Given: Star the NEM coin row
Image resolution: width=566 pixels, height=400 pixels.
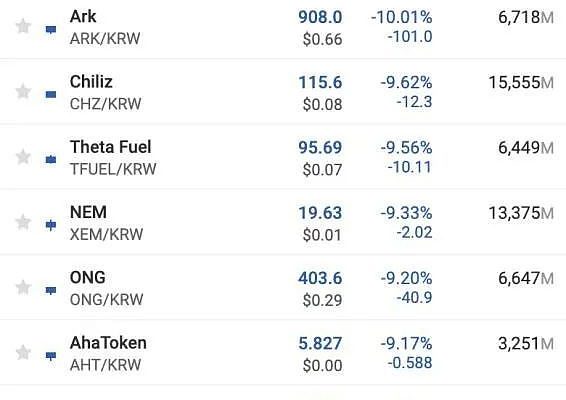Looking at the screenshot, I should click(x=23, y=222).
